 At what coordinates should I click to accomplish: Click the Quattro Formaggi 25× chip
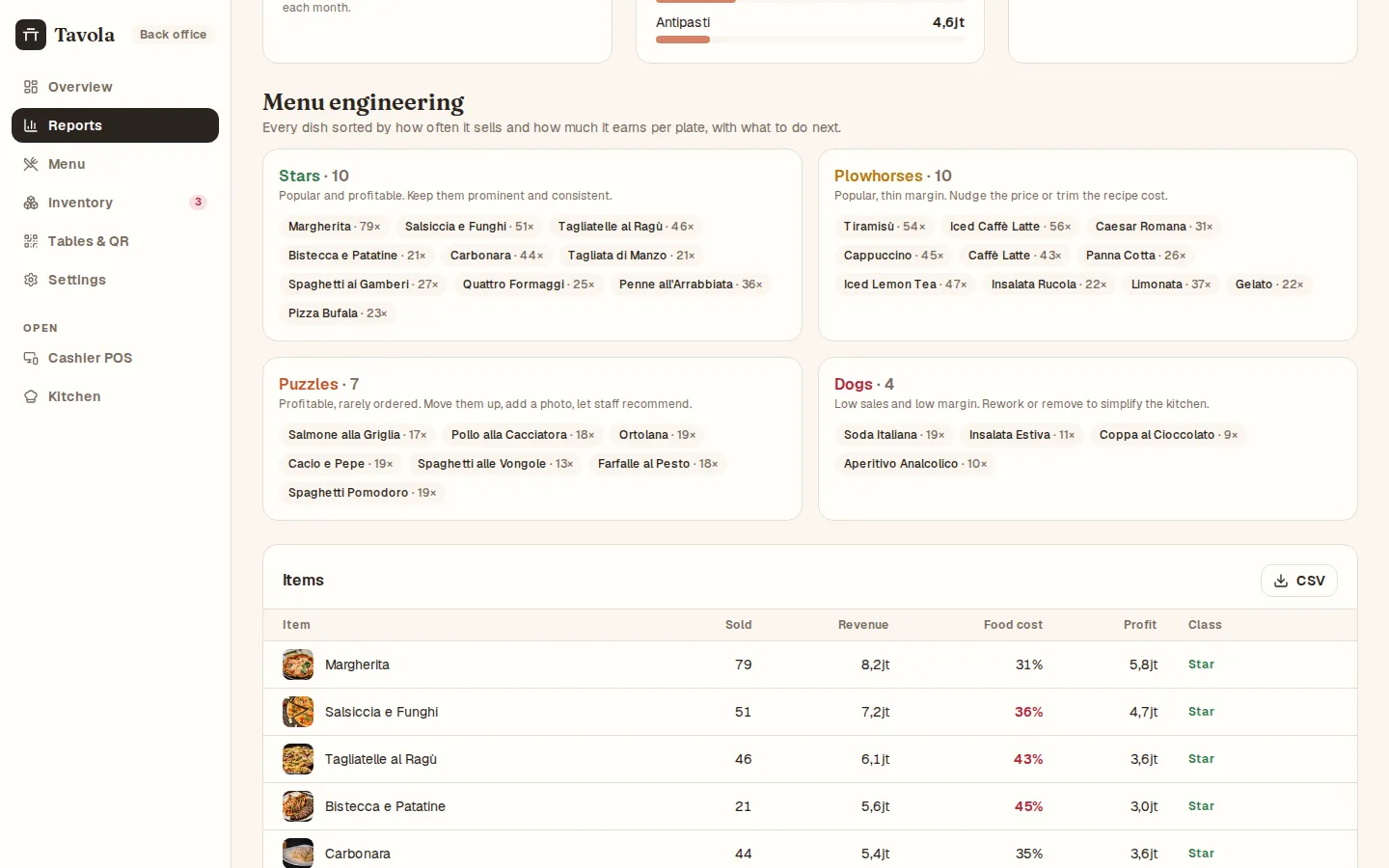pyautogui.click(x=529, y=285)
